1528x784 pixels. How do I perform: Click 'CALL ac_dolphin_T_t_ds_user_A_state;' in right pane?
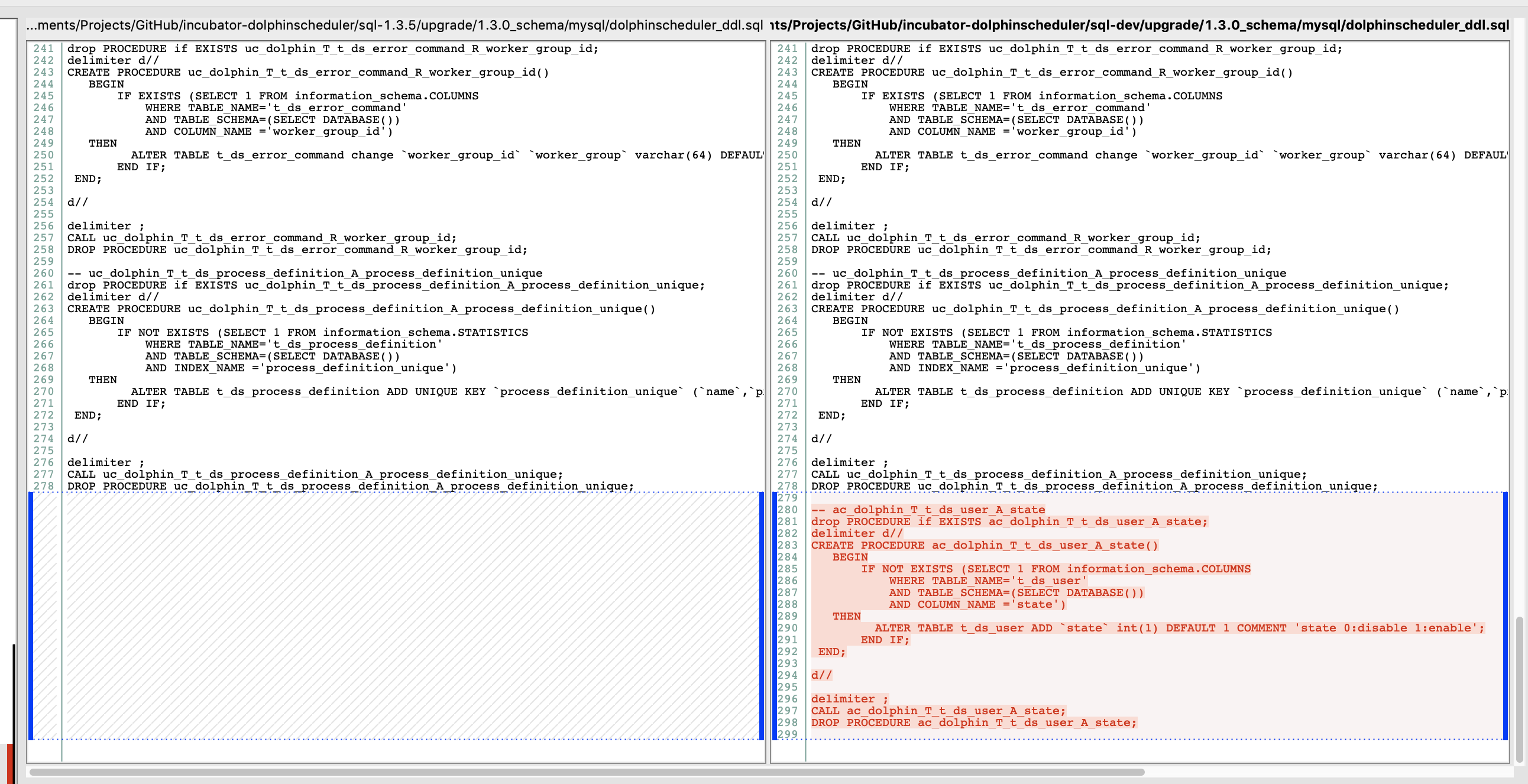point(938,711)
